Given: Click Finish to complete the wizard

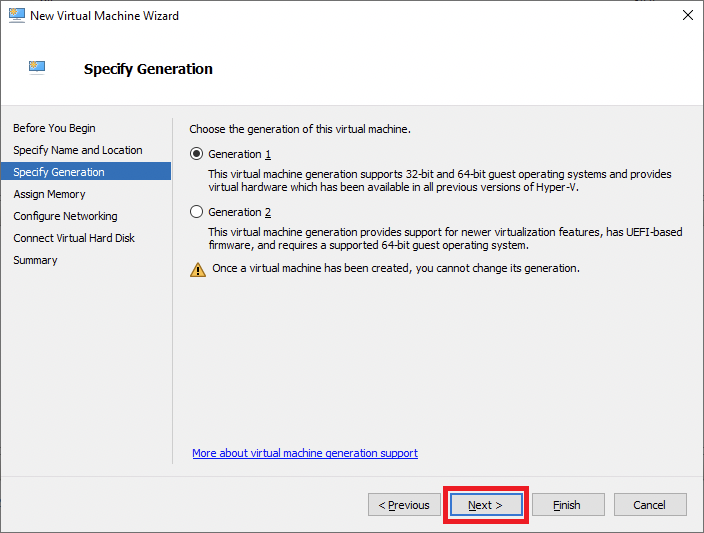Looking at the screenshot, I should click(567, 505).
